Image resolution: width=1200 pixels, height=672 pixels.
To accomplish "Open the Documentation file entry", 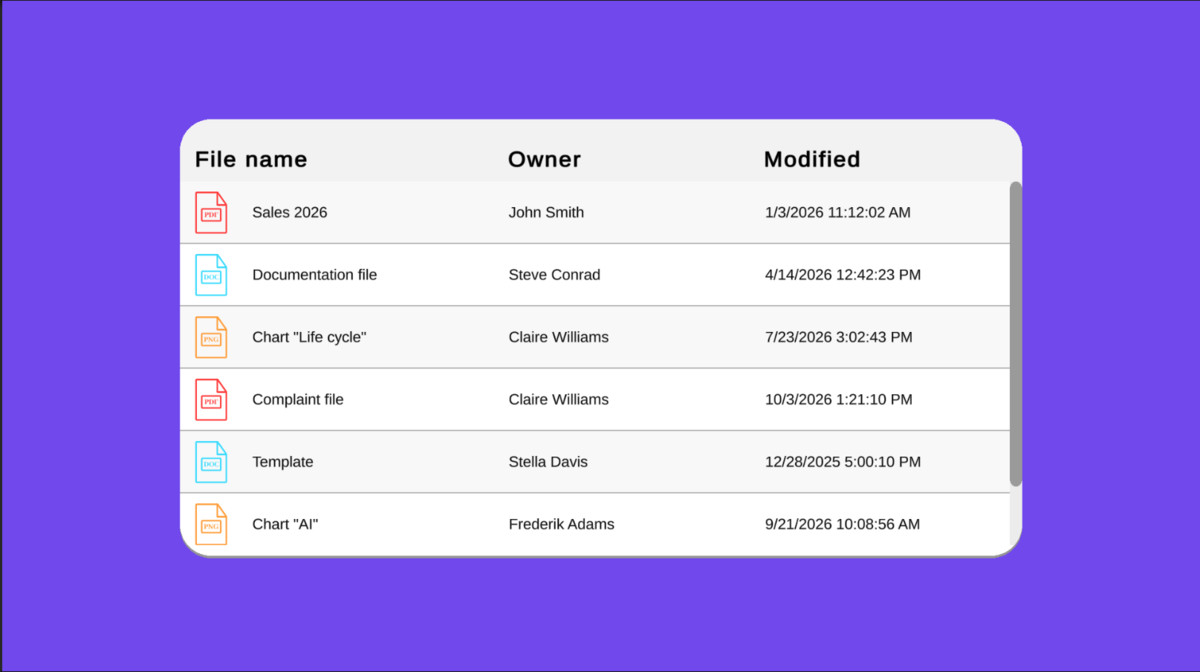I will click(x=315, y=275).
